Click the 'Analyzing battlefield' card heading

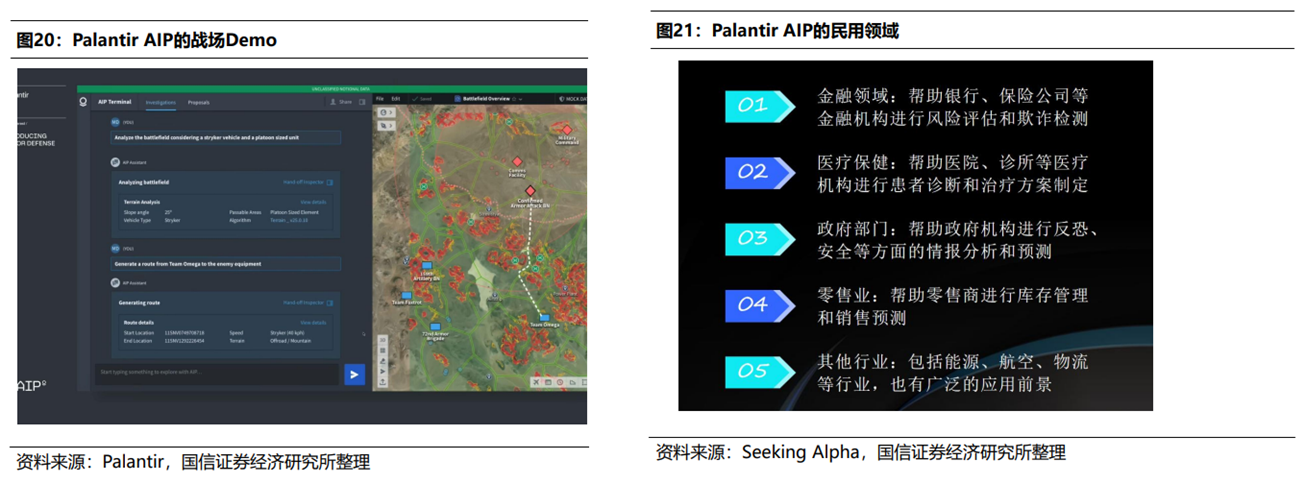[x=144, y=182]
